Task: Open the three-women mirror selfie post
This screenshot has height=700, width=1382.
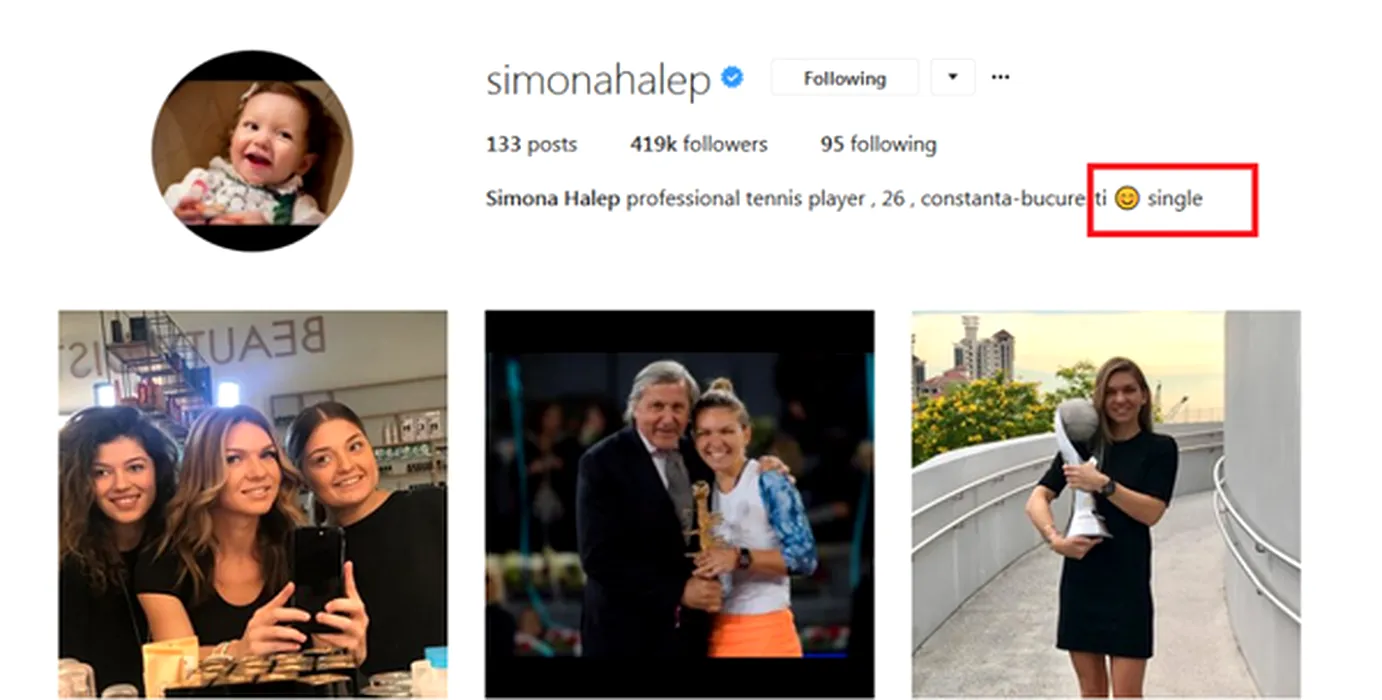Action: click(x=253, y=503)
